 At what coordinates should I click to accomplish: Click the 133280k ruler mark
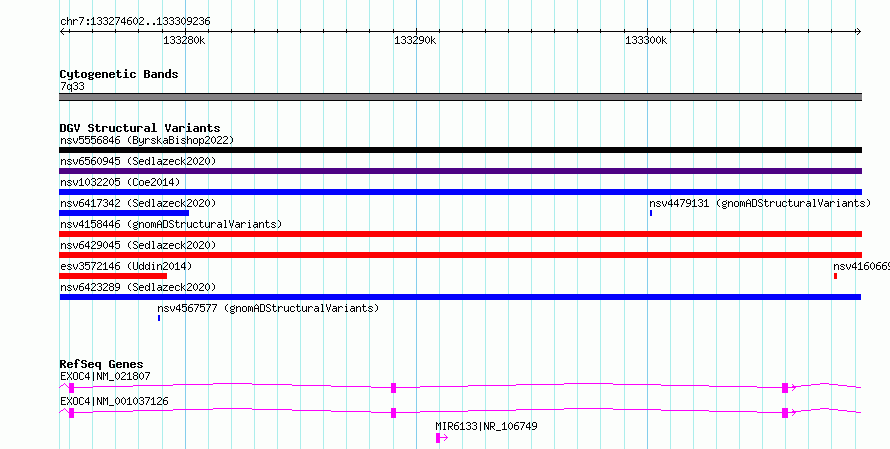click(x=184, y=40)
